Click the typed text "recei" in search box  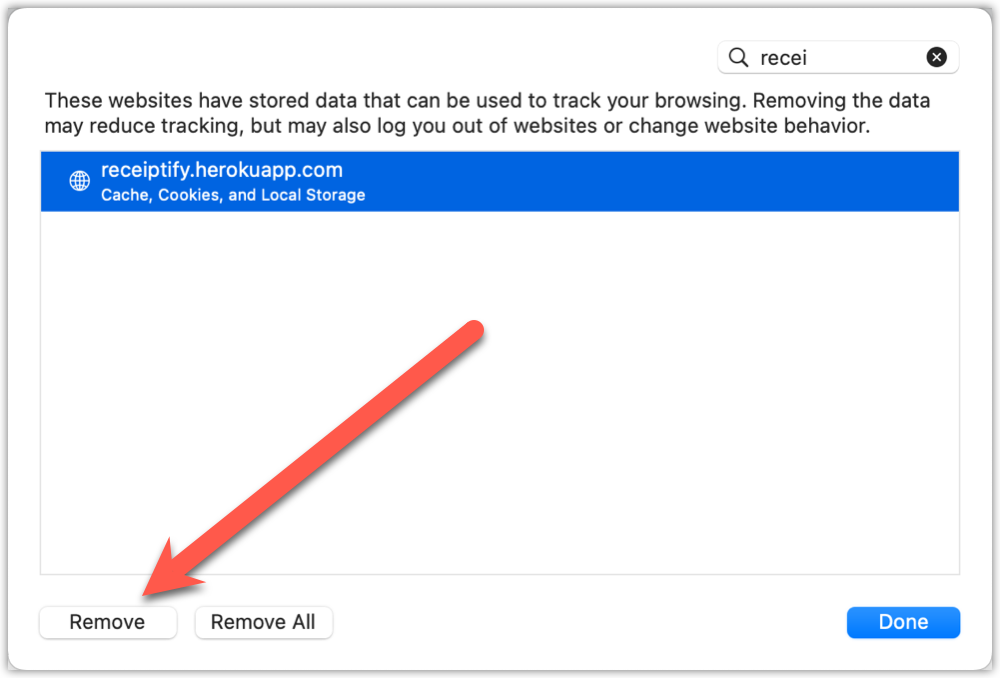point(783,58)
